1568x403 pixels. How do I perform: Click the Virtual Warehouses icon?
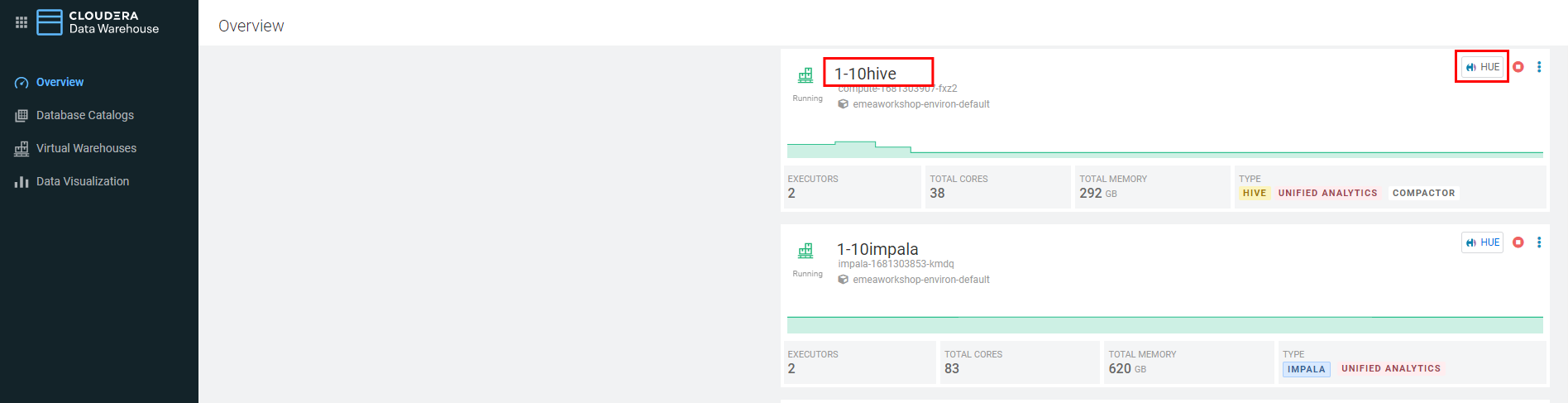[x=22, y=149]
